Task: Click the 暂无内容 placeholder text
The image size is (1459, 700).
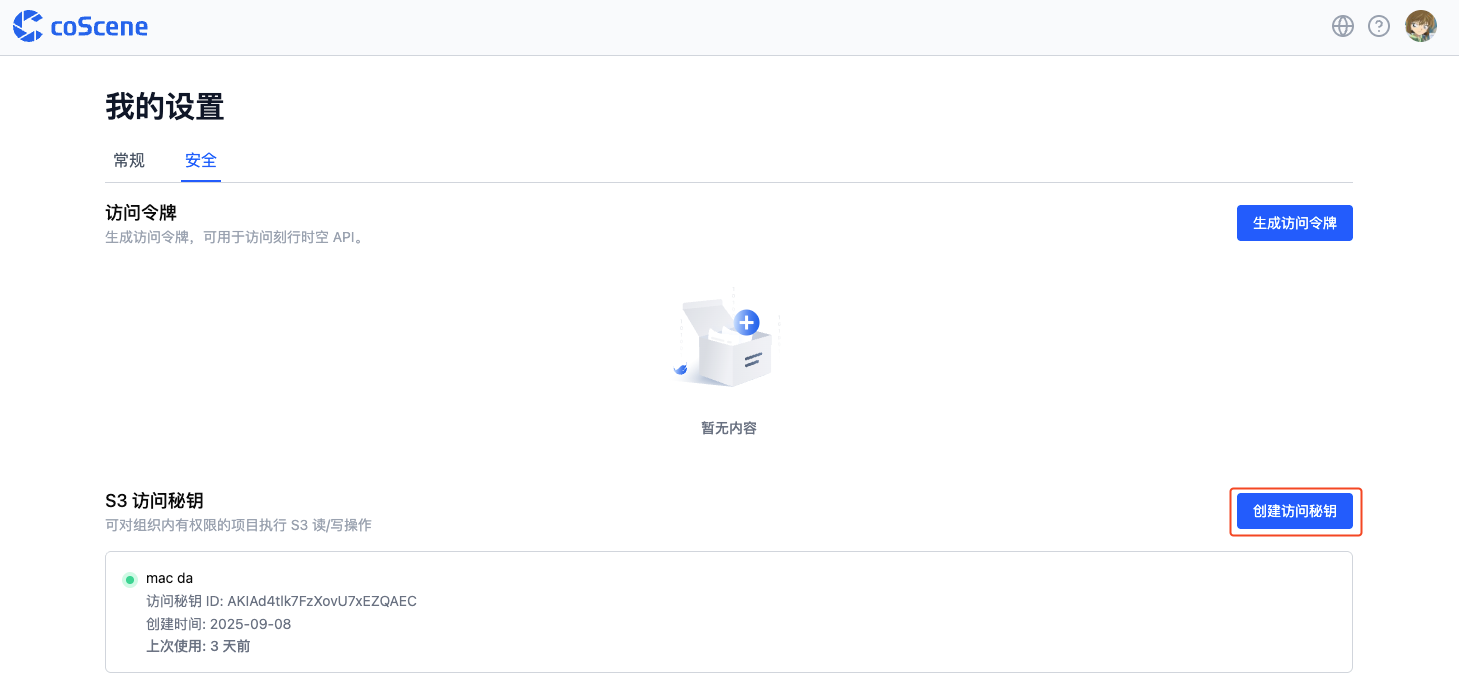Action: (x=729, y=428)
